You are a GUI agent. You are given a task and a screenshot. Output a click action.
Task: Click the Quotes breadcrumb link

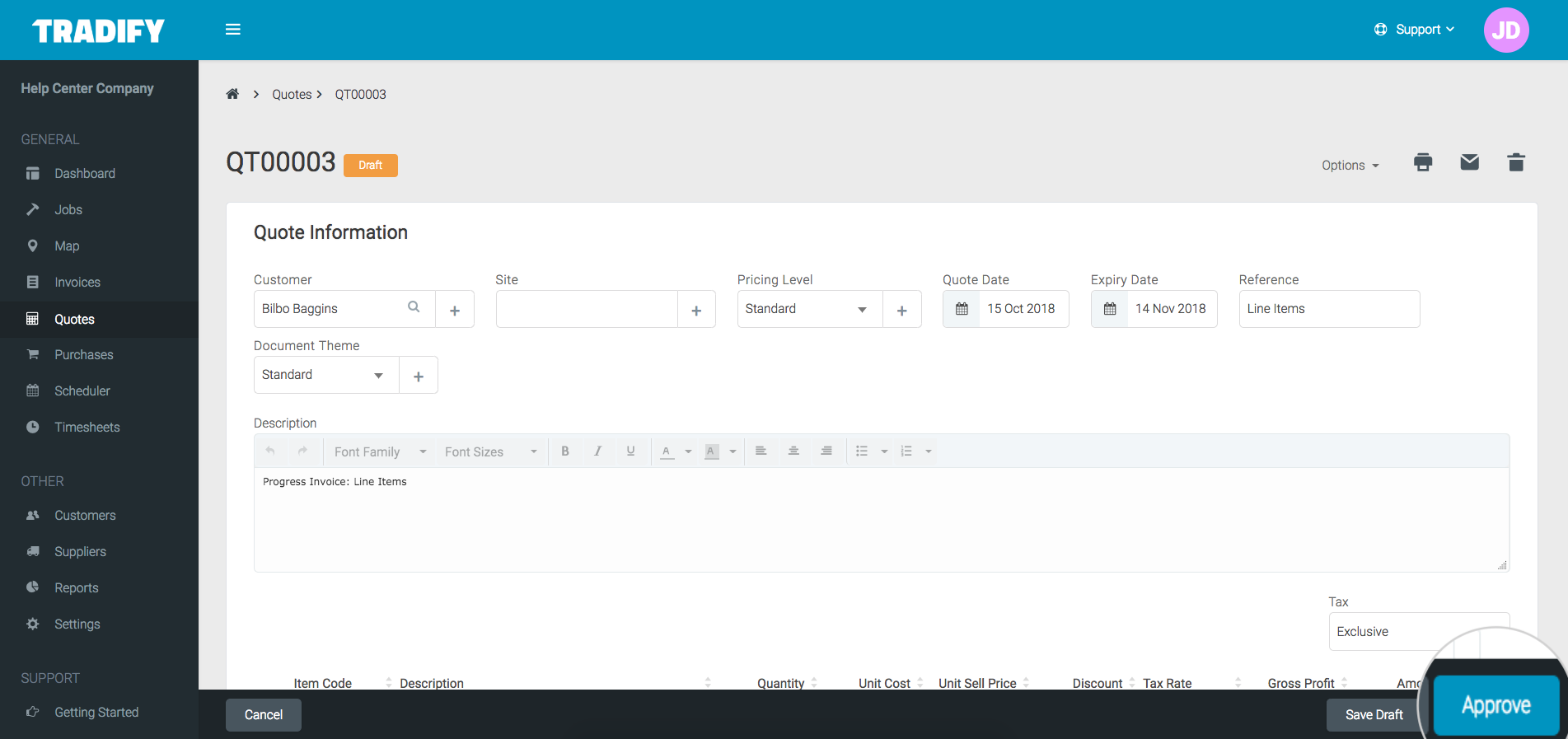pos(292,94)
